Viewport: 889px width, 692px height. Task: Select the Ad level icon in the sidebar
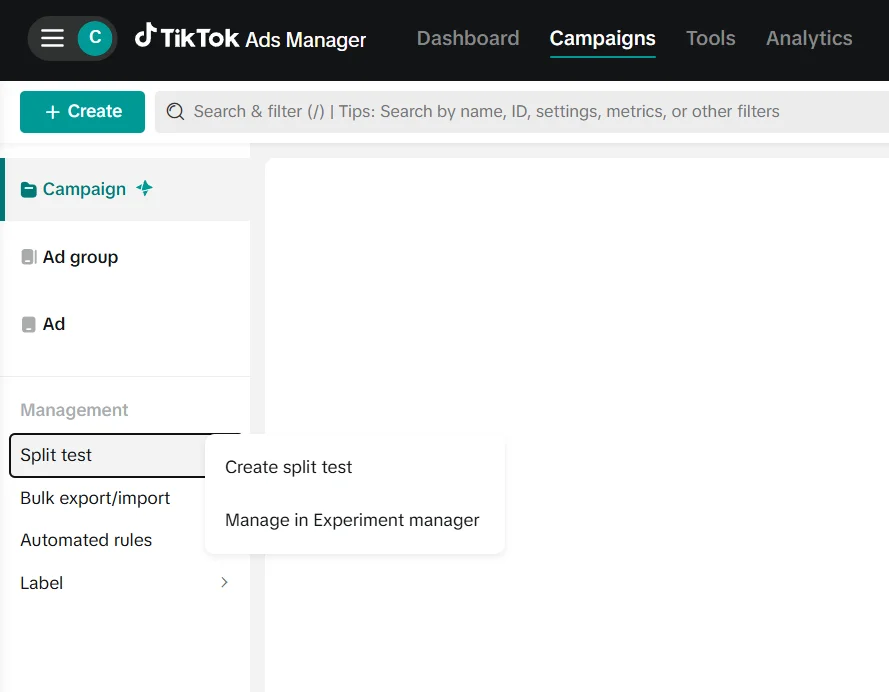[x=29, y=325]
